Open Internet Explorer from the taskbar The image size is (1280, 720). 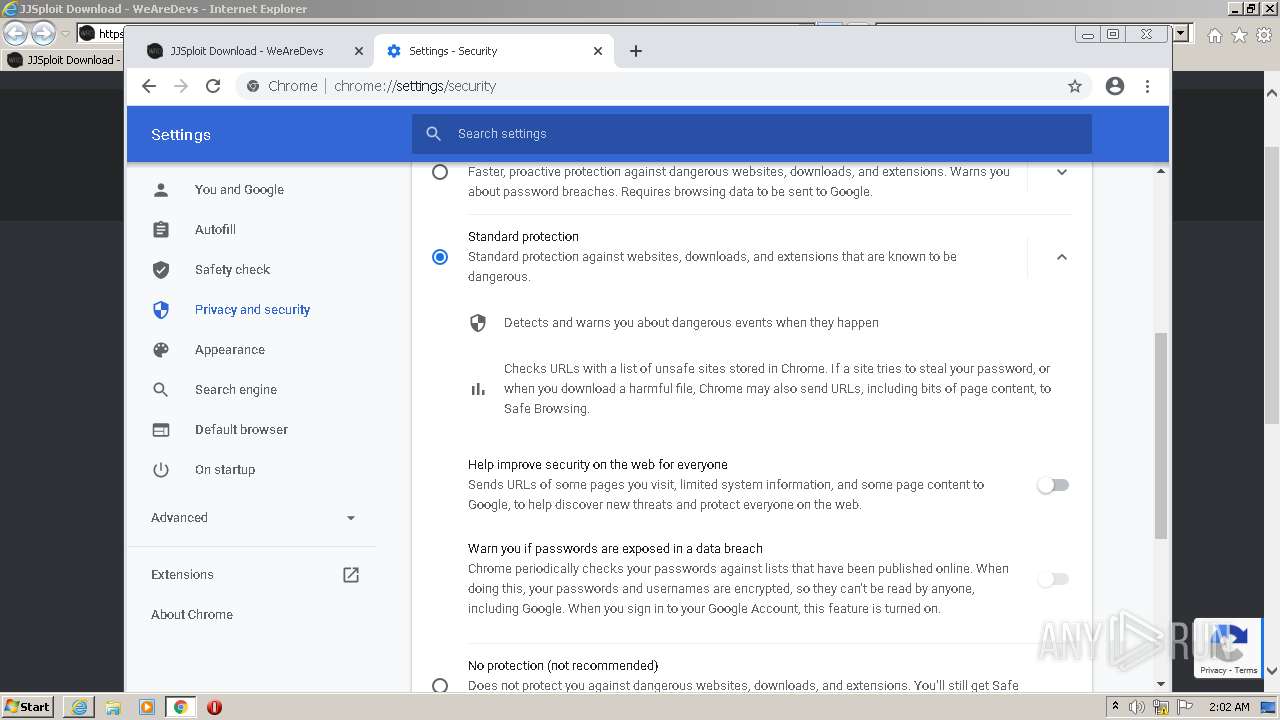80,707
